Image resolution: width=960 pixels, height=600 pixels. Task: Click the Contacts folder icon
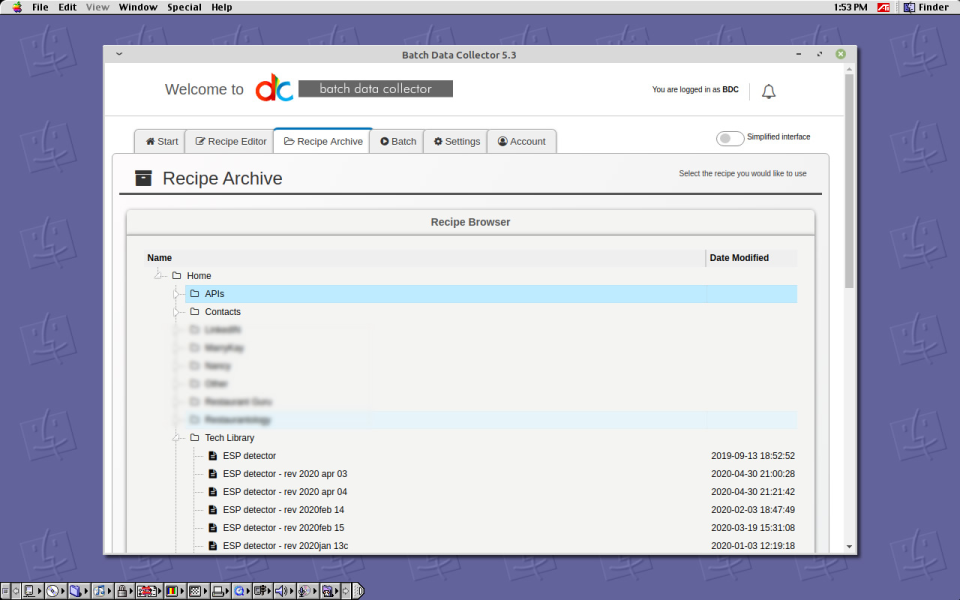pos(195,311)
